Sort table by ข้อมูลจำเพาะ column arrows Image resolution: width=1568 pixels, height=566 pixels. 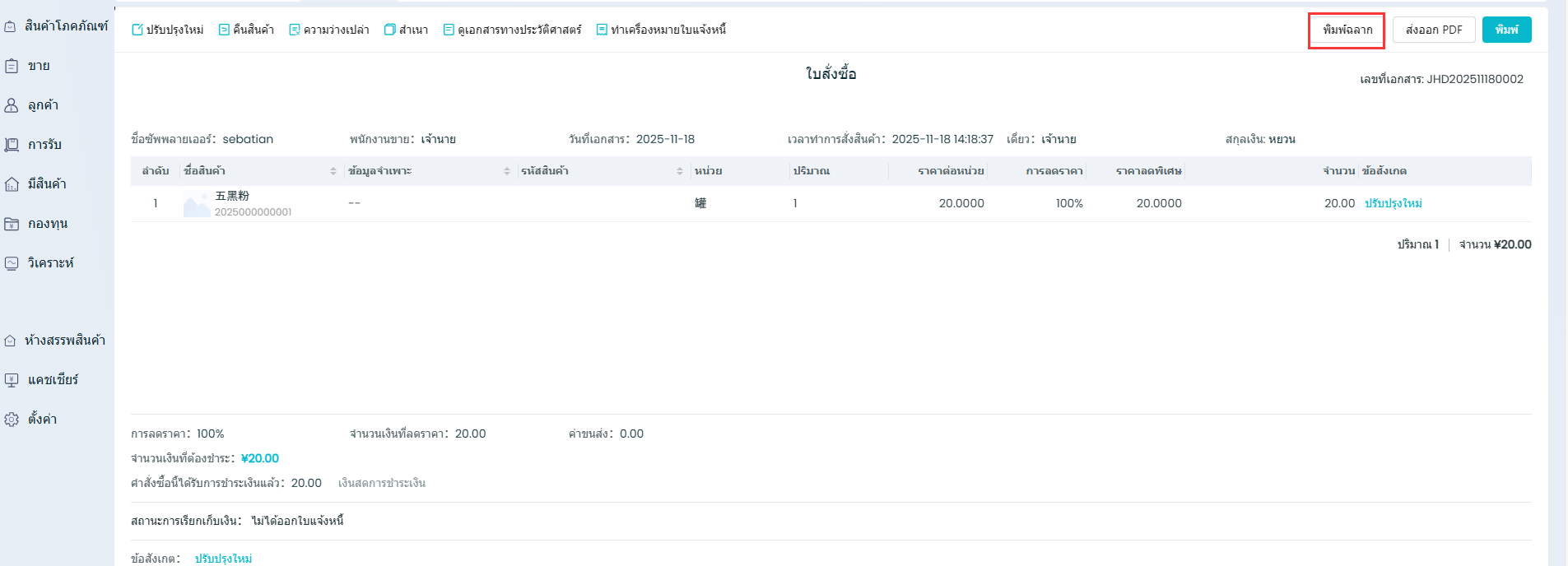coord(507,171)
